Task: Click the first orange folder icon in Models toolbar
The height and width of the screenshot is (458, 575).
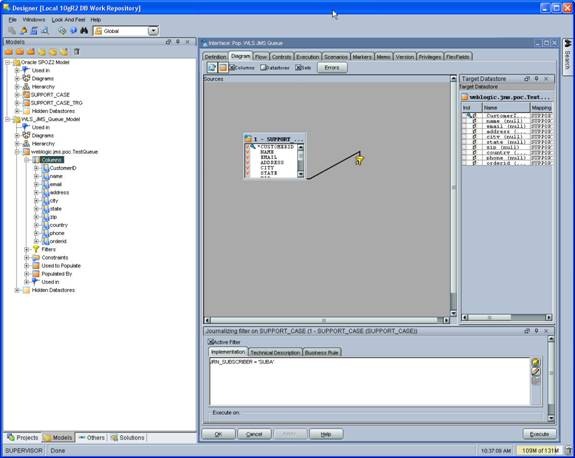Action: (9, 52)
